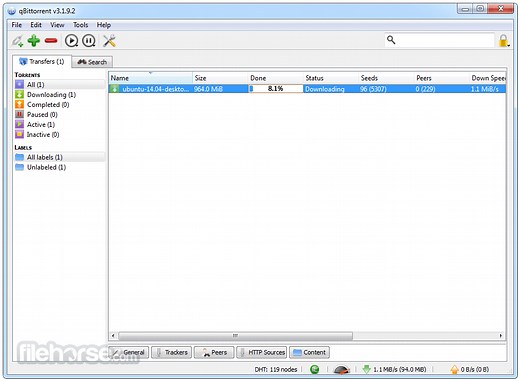Click the purple All filter icon

20,84
